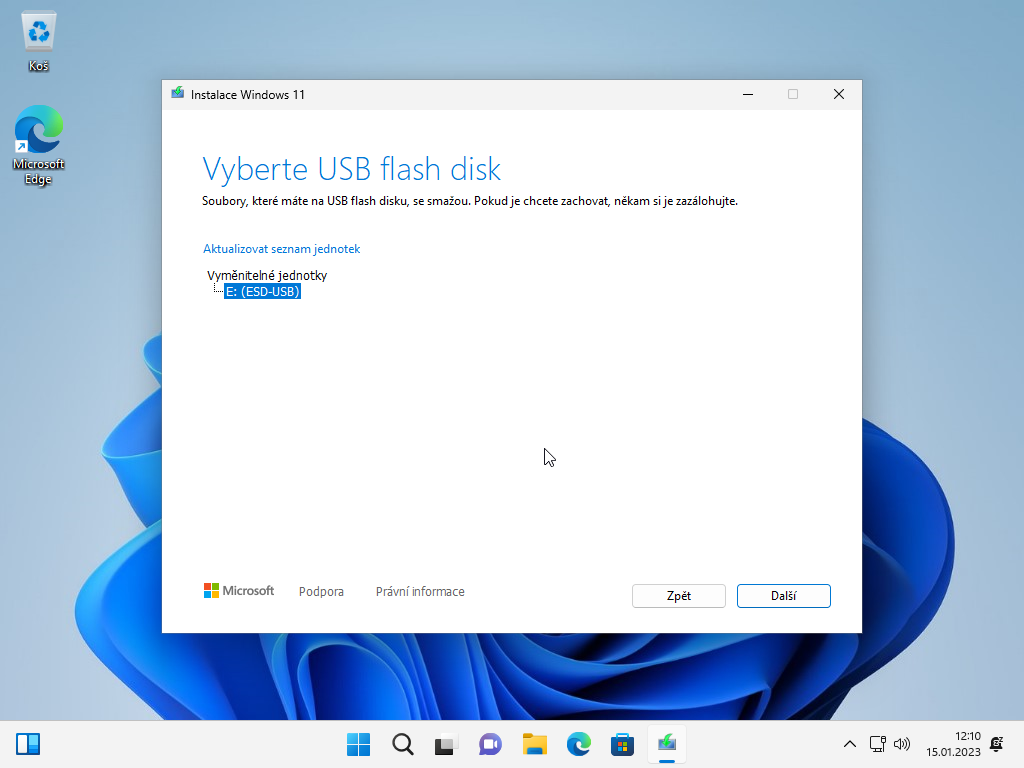Select the E: (ESD-USB) drive
Viewport: 1024px width, 768px height.
tap(263, 292)
